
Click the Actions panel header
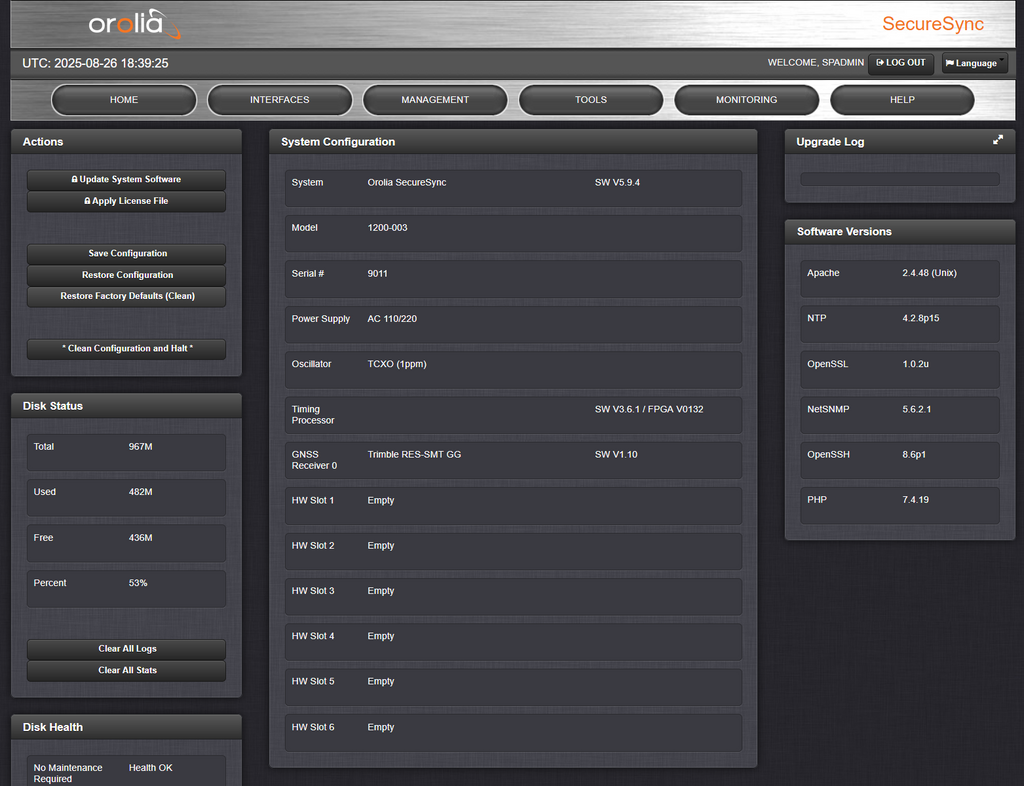pyautogui.click(x=126, y=142)
